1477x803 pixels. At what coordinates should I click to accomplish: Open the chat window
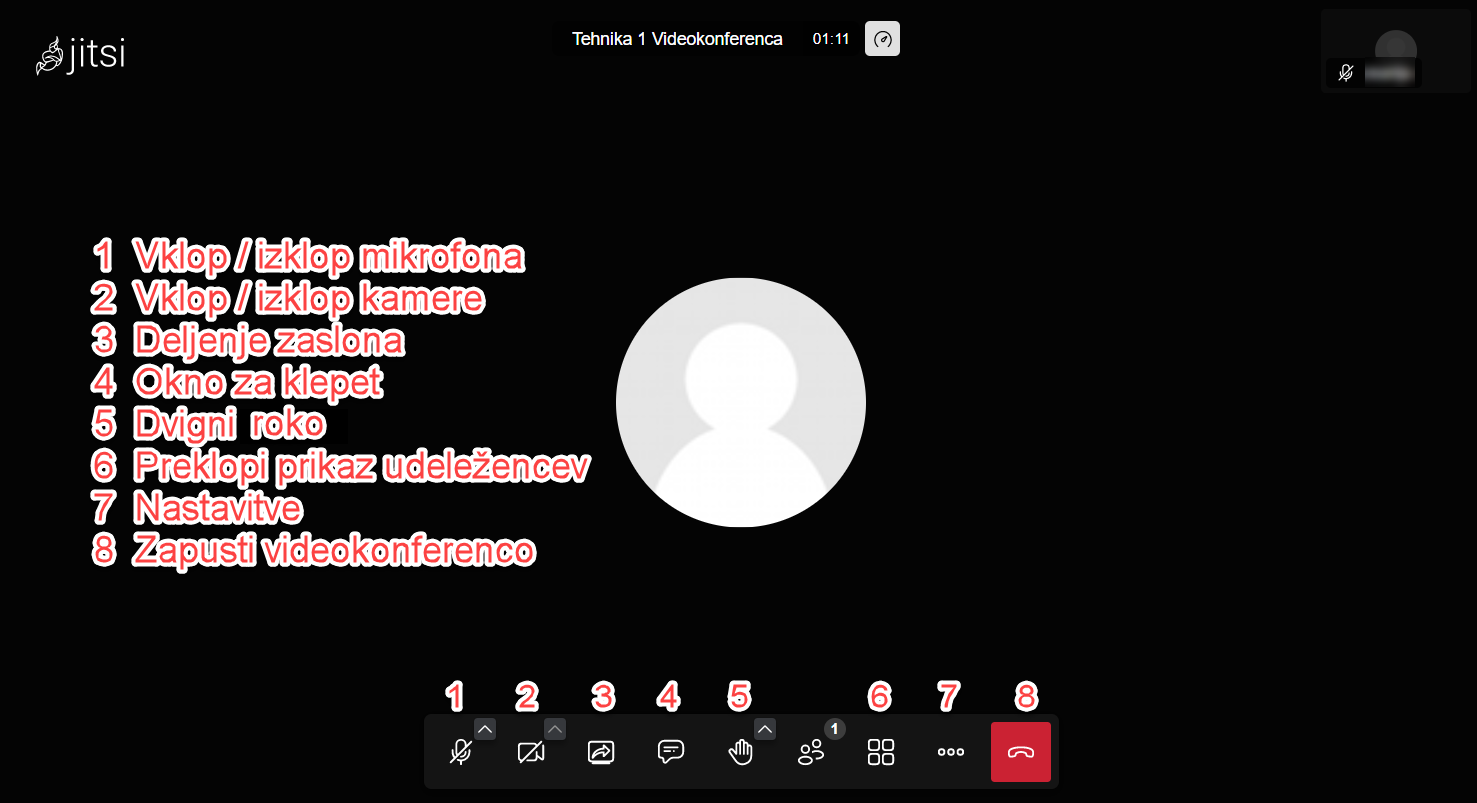[x=670, y=752]
